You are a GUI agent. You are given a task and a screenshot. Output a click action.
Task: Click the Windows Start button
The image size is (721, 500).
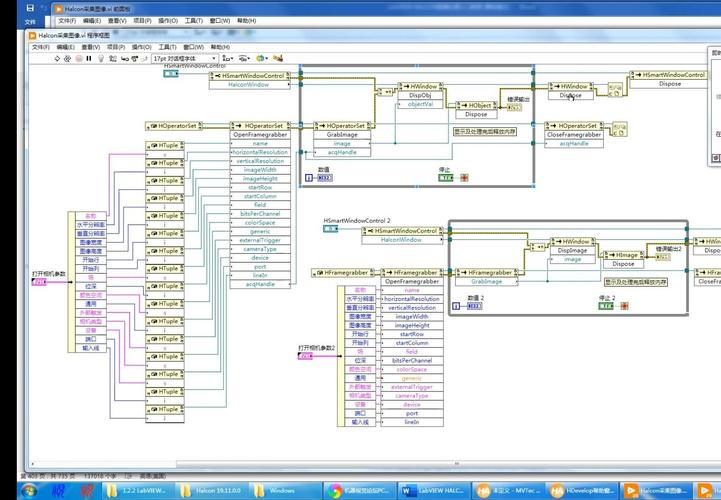(30, 490)
